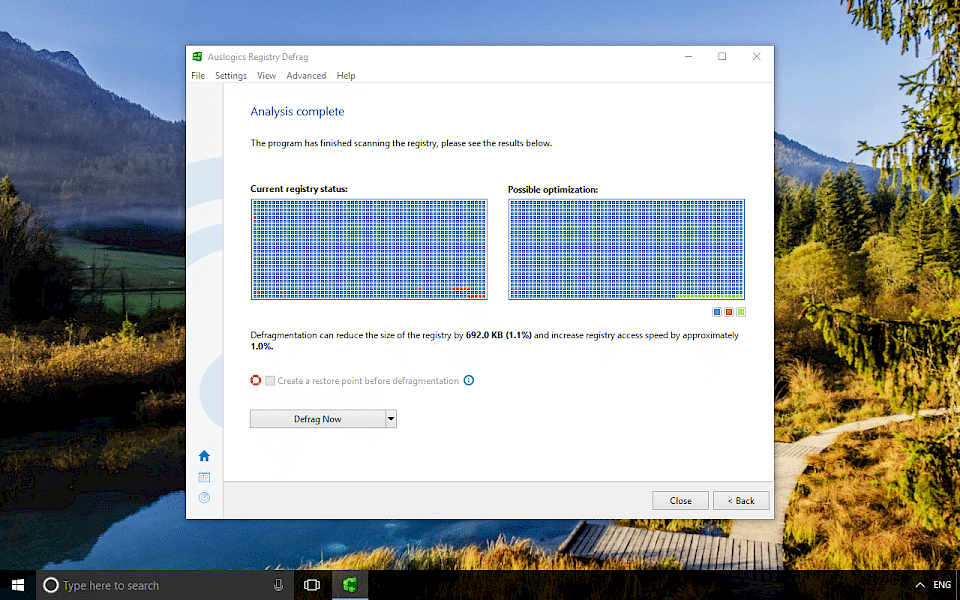This screenshot has width=960, height=600.
Task: Open the Home sidebar icon
Action: click(x=204, y=456)
